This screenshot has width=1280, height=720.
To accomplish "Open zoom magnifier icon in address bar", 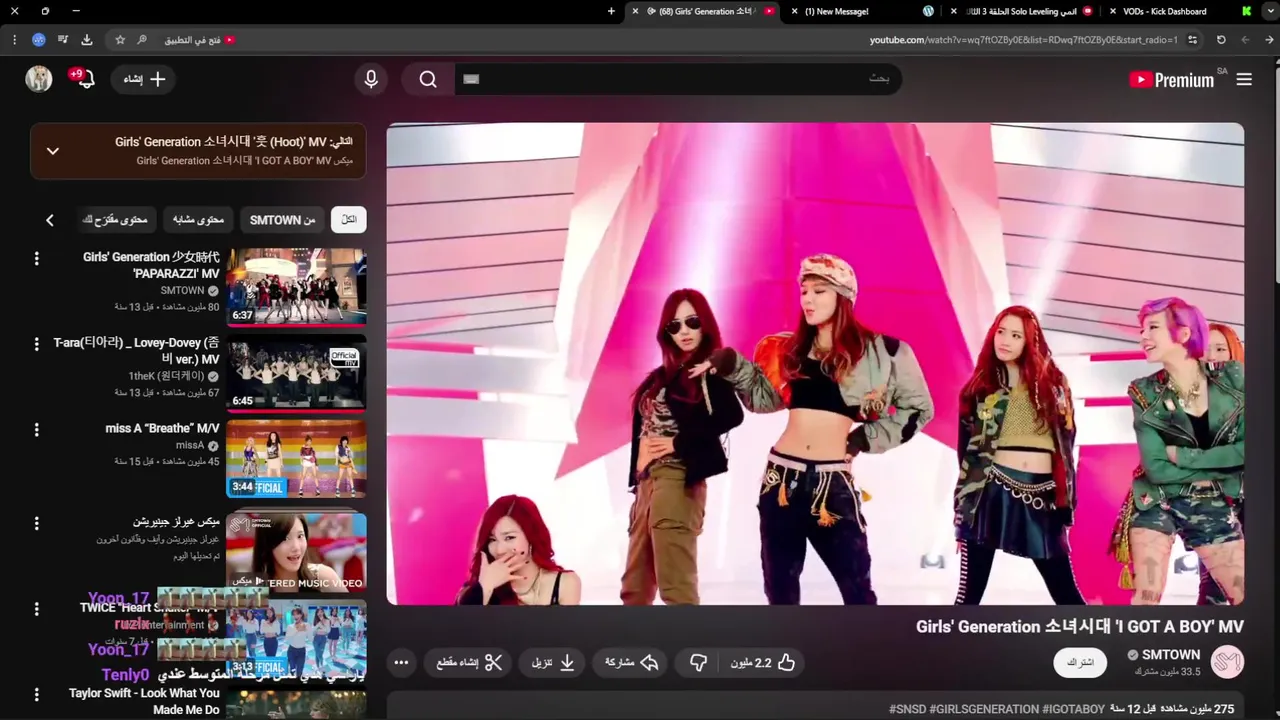I will point(142,40).
